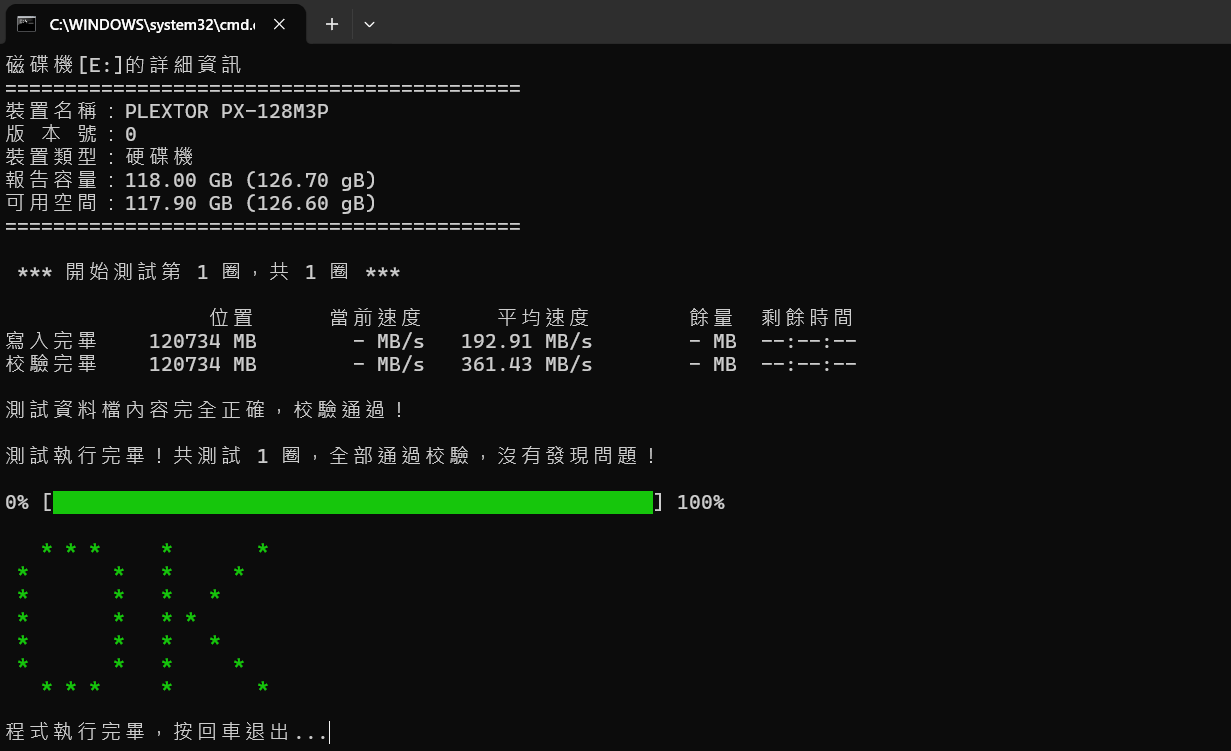Screen dimensions: 1231x751
Task: Click the 餘量 column header
Action: point(712,318)
